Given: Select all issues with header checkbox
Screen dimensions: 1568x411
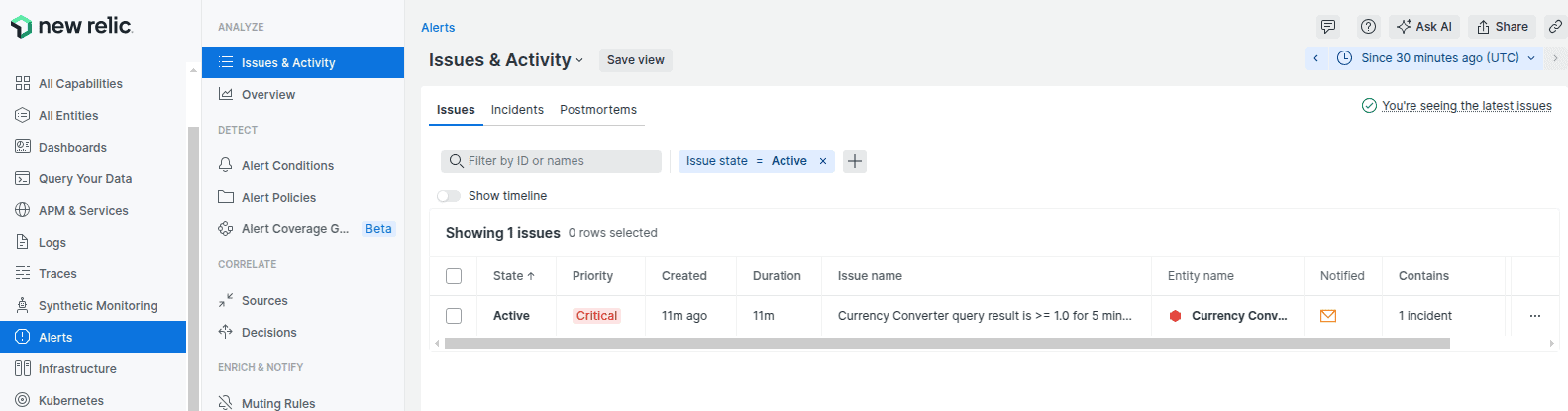Looking at the screenshot, I should pos(454,276).
